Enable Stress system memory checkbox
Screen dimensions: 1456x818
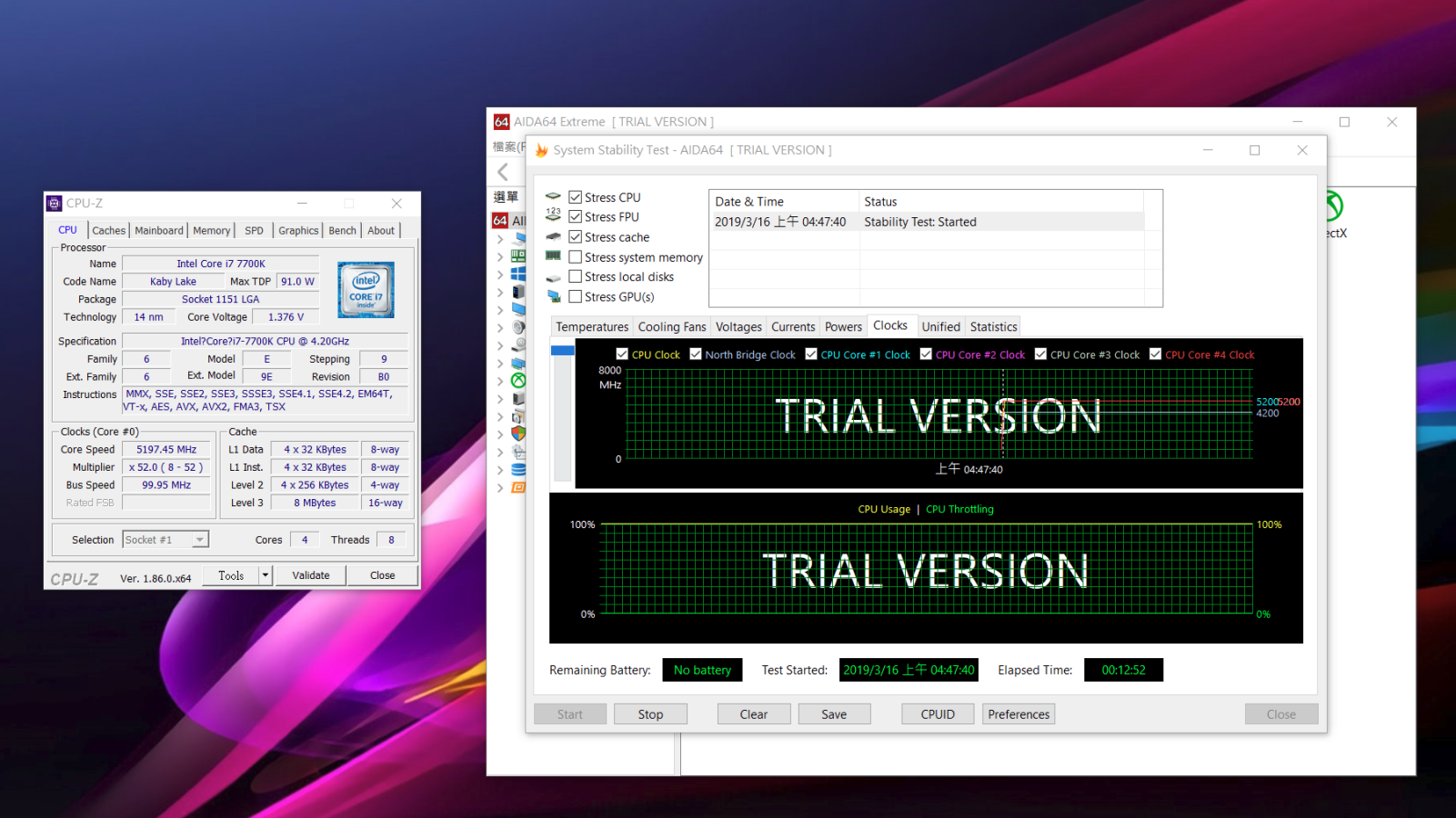click(x=576, y=257)
